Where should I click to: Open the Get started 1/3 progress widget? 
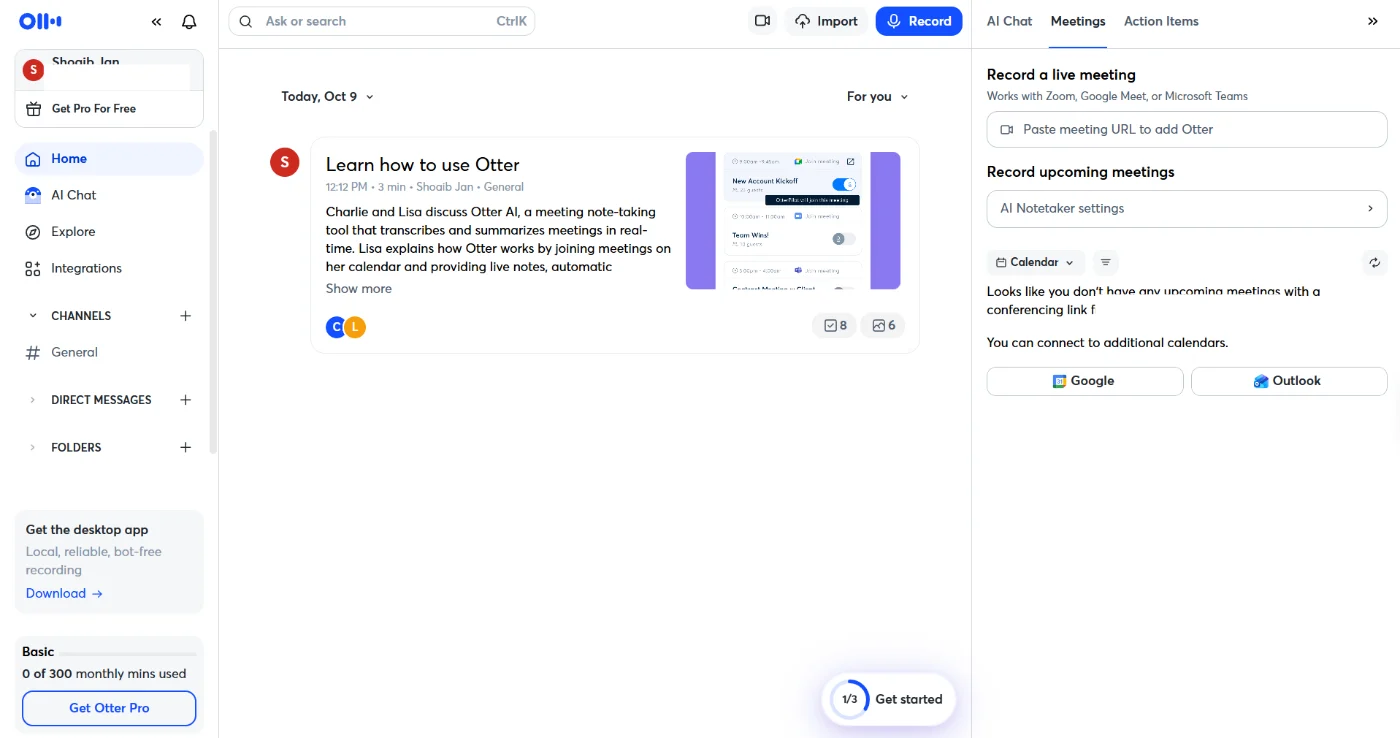889,700
